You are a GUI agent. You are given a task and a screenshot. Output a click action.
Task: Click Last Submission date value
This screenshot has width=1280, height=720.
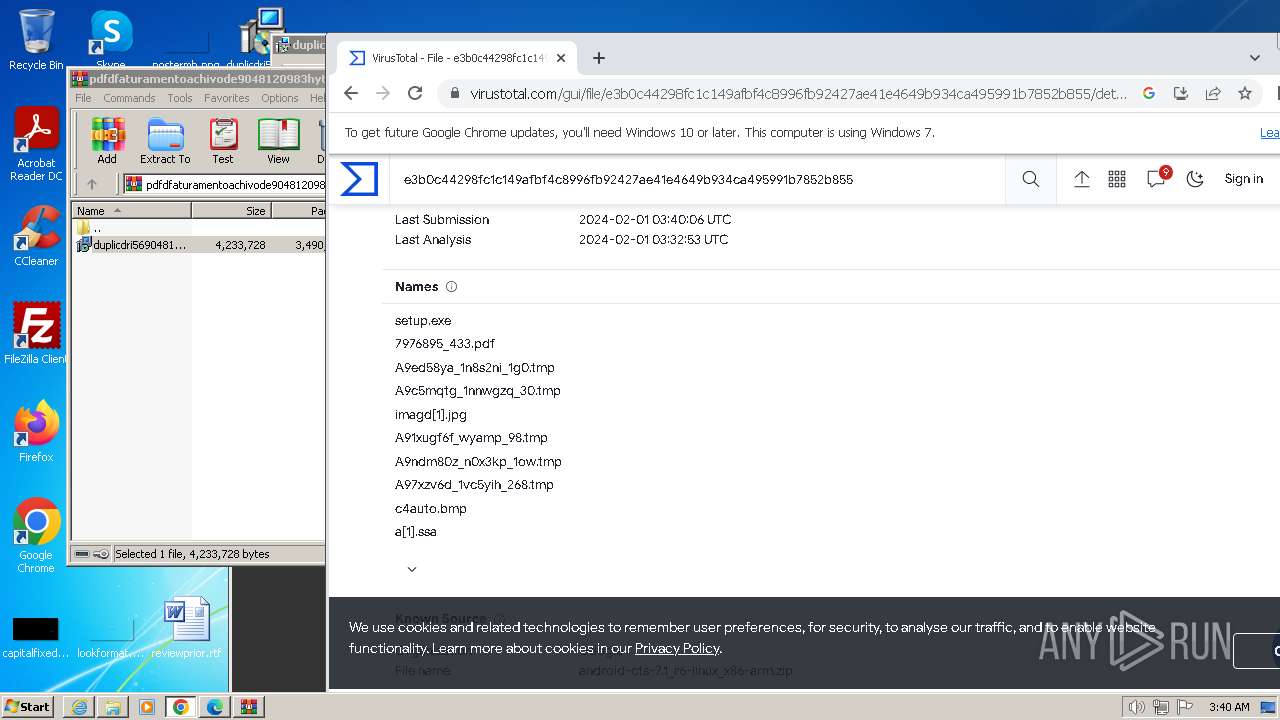(x=655, y=220)
